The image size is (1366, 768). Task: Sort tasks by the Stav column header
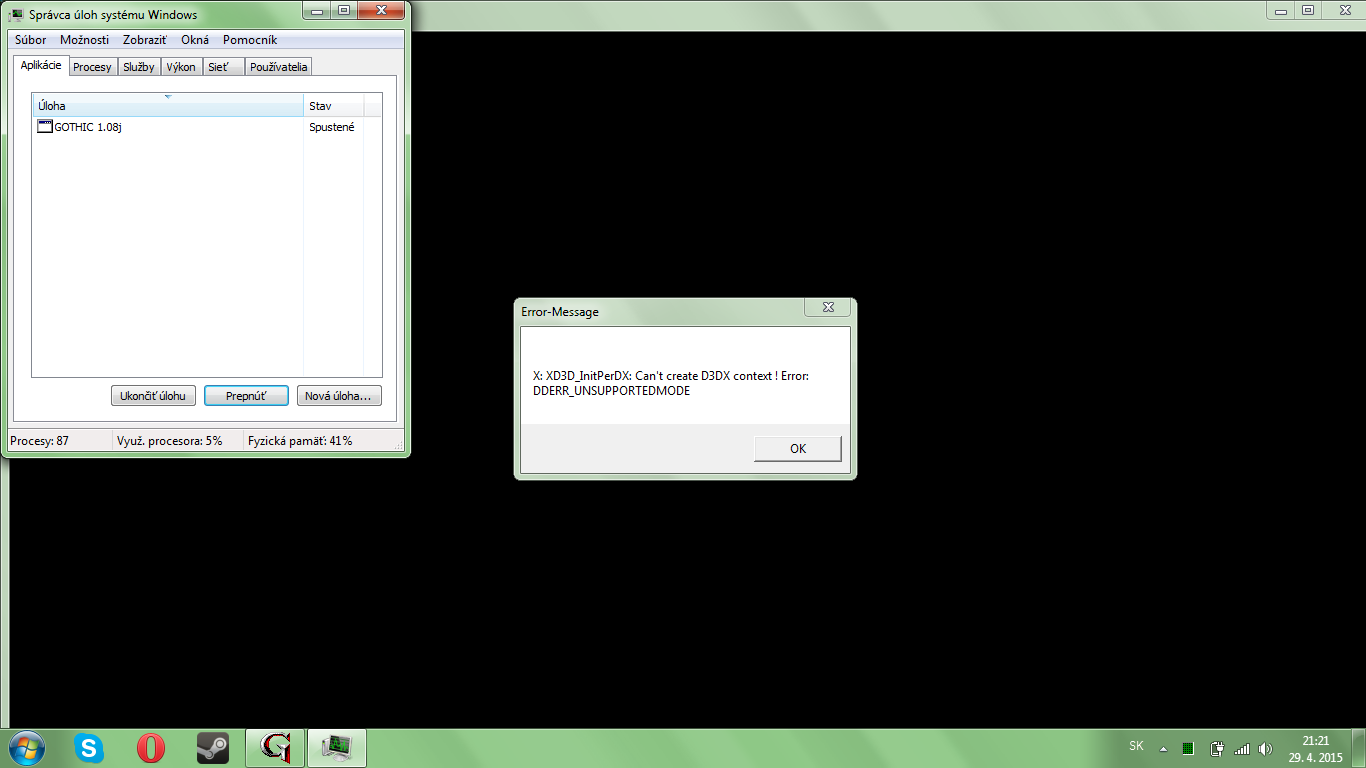pyautogui.click(x=332, y=105)
